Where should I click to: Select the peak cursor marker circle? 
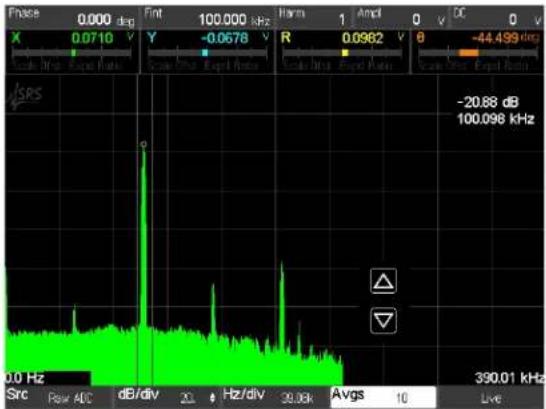point(143,144)
